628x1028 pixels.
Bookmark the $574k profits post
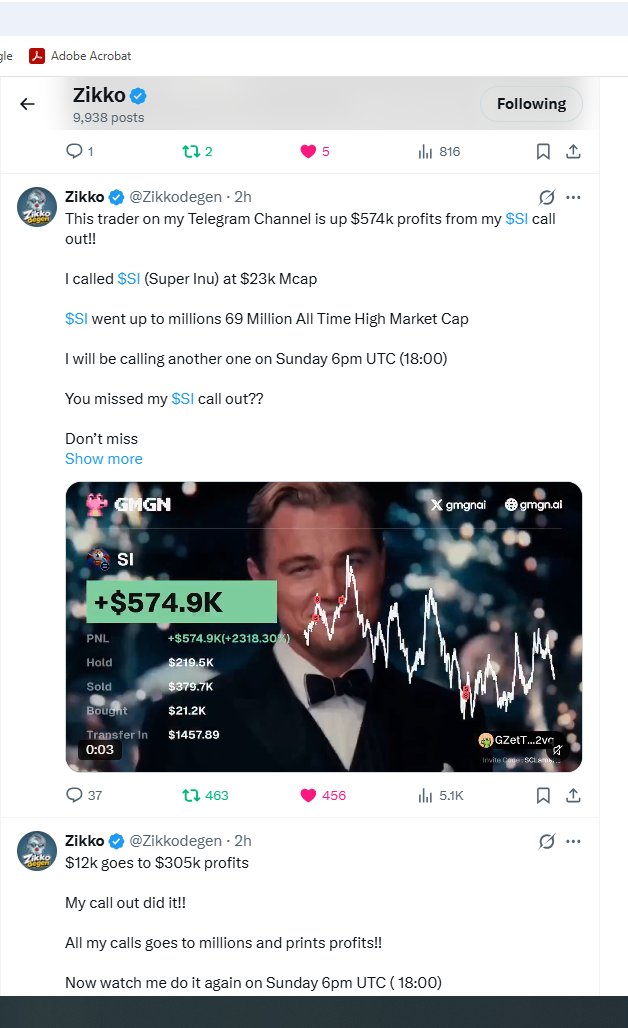[x=543, y=795]
